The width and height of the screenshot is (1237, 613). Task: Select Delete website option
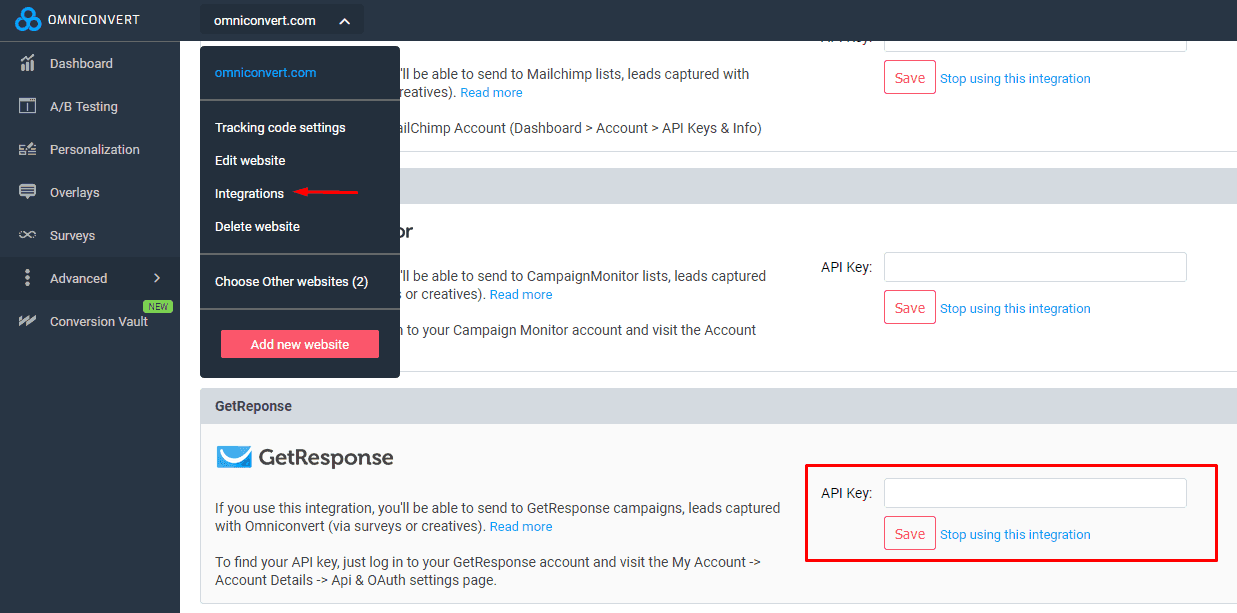(x=257, y=226)
